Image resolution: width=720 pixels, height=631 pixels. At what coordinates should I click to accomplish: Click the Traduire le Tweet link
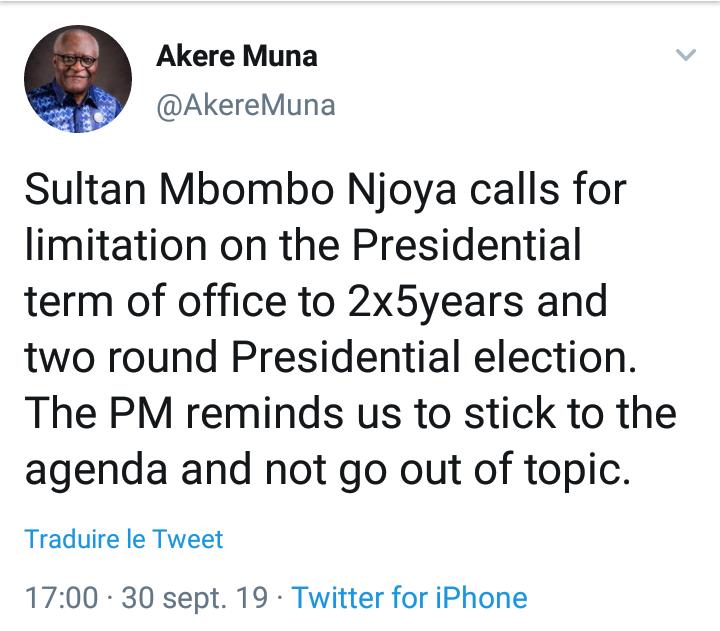click(124, 539)
